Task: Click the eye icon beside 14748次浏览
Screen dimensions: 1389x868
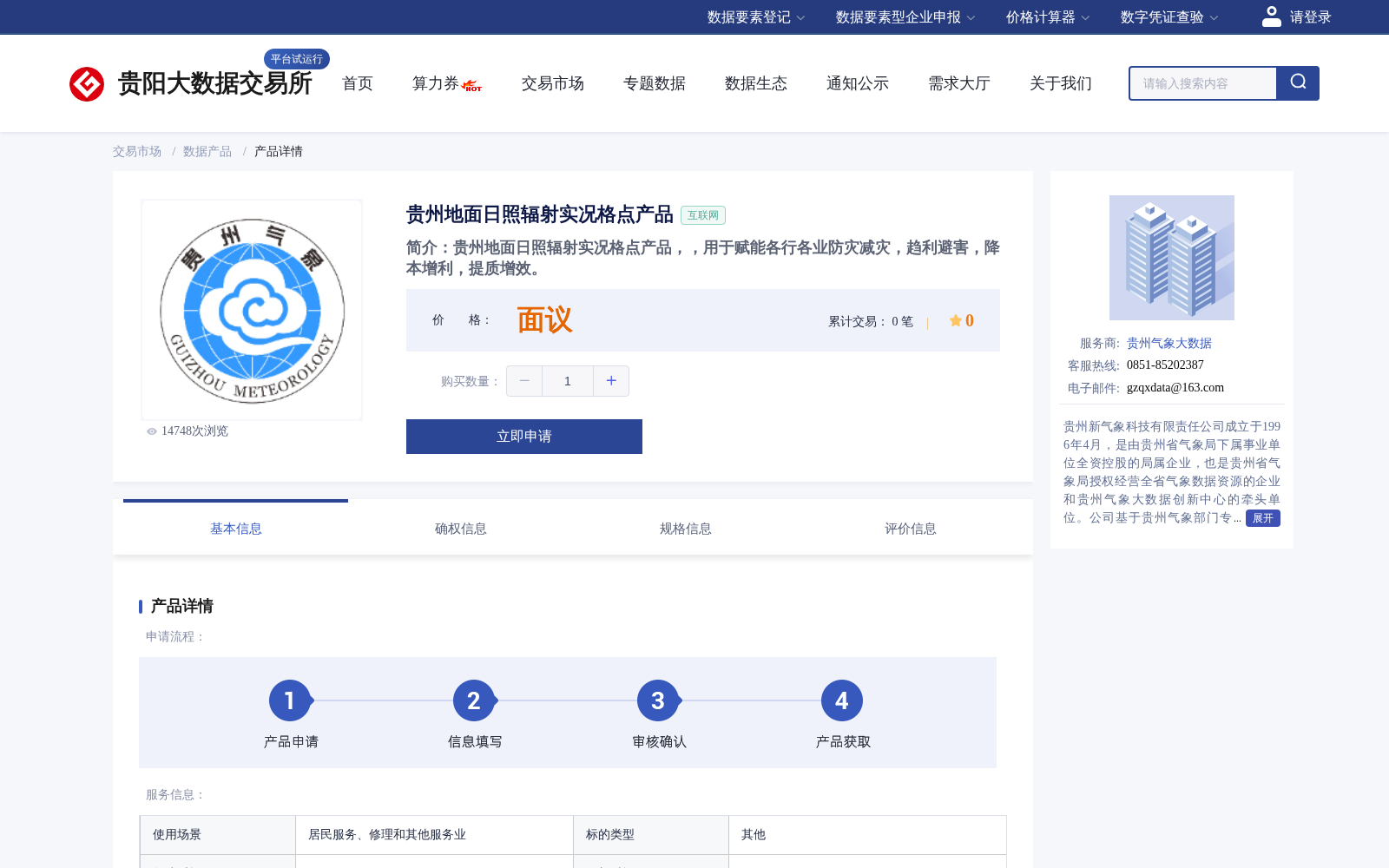Action: [152, 431]
